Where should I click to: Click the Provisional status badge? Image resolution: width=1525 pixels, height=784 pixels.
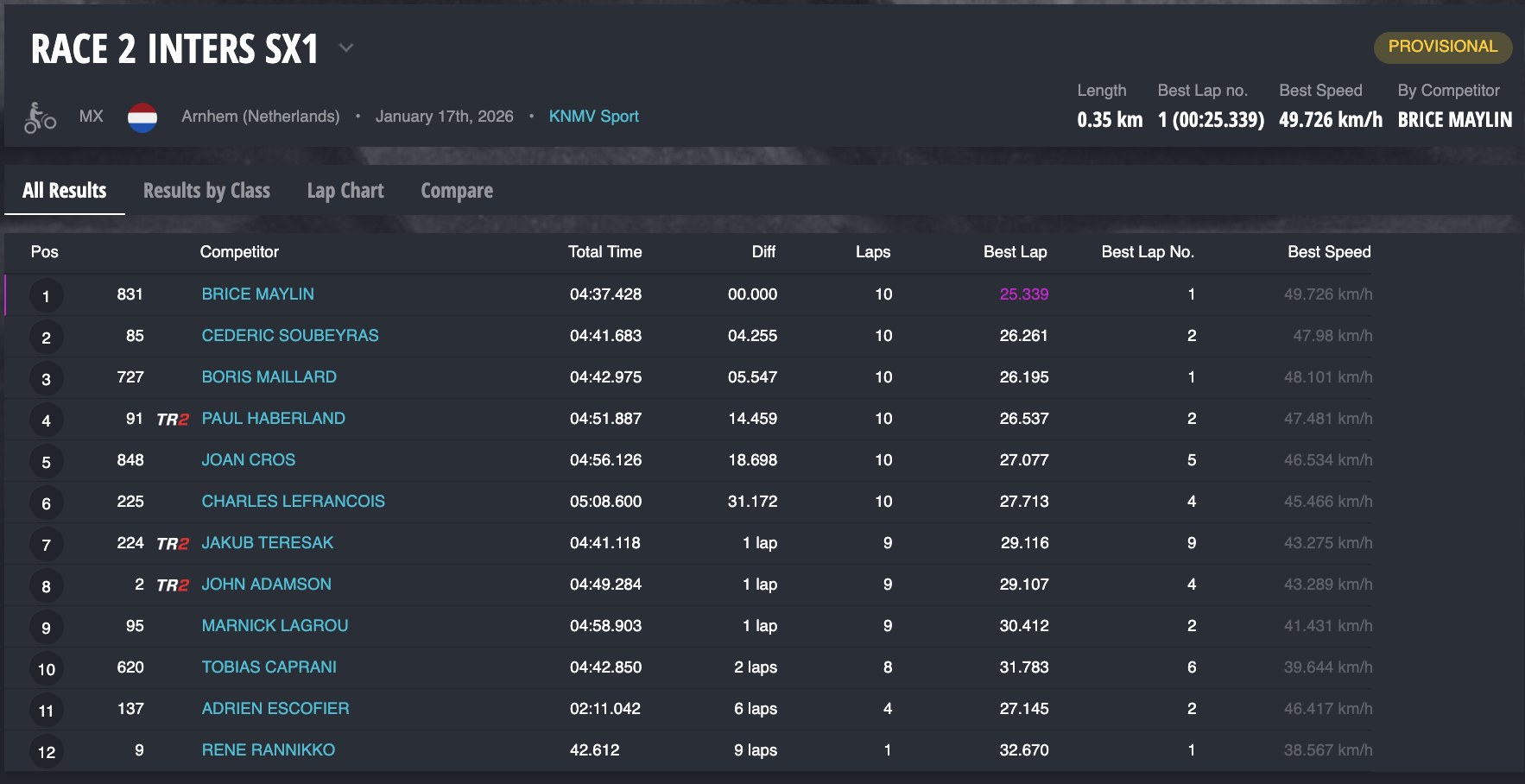point(1442,47)
